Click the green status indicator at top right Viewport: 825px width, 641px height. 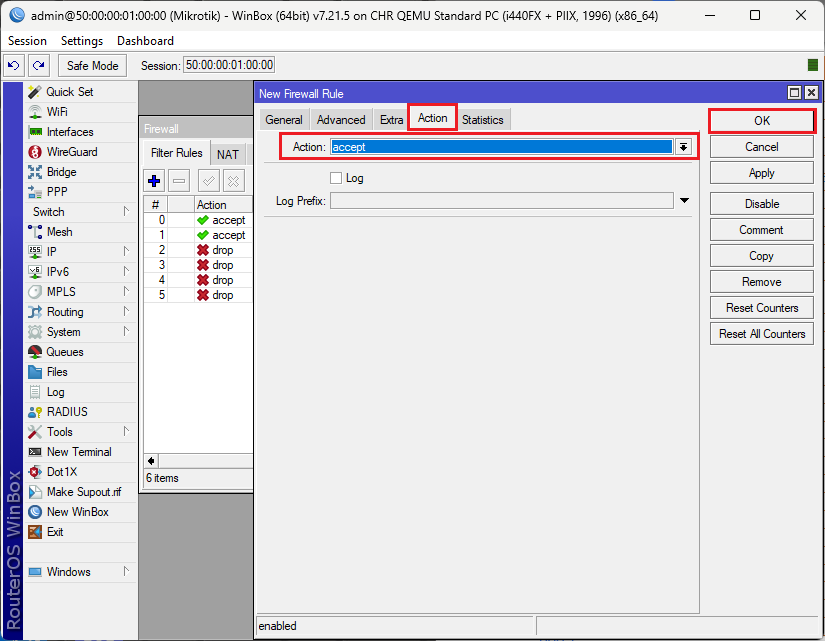click(x=812, y=65)
